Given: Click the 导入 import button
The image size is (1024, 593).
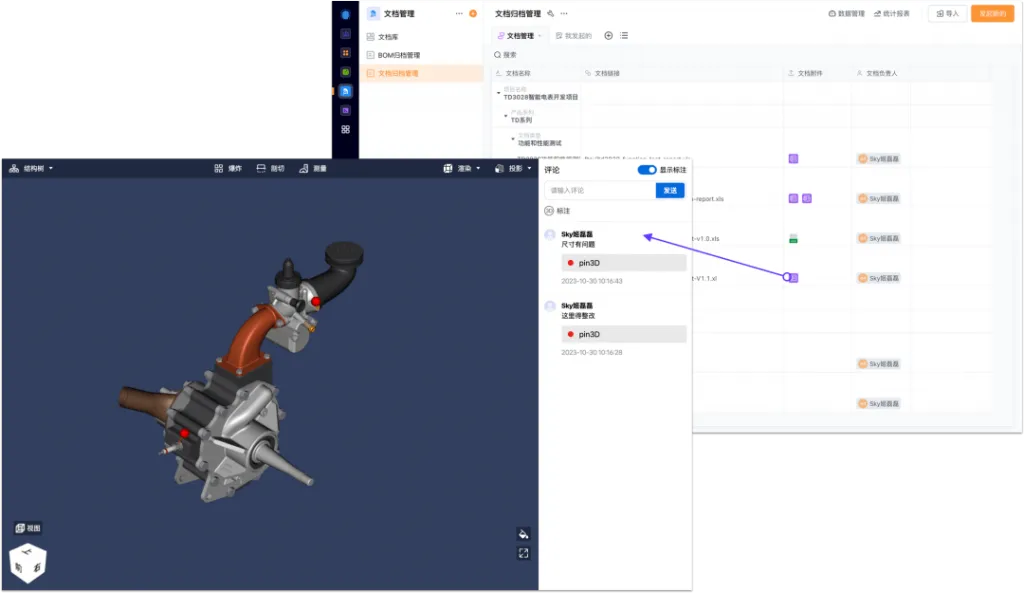Looking at the screenshot, I should (946, 14).
